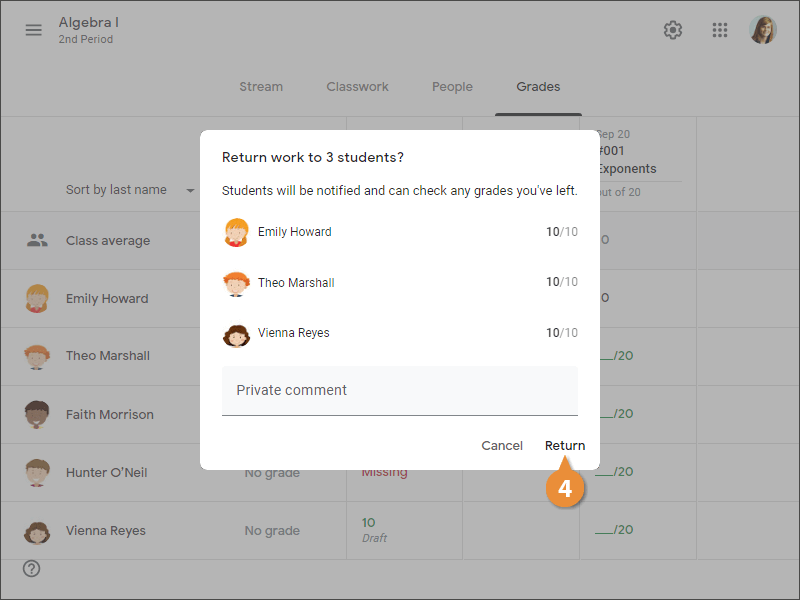800x600 pixels.
Task: Select the Grades tab
Action: coord(538,87)
